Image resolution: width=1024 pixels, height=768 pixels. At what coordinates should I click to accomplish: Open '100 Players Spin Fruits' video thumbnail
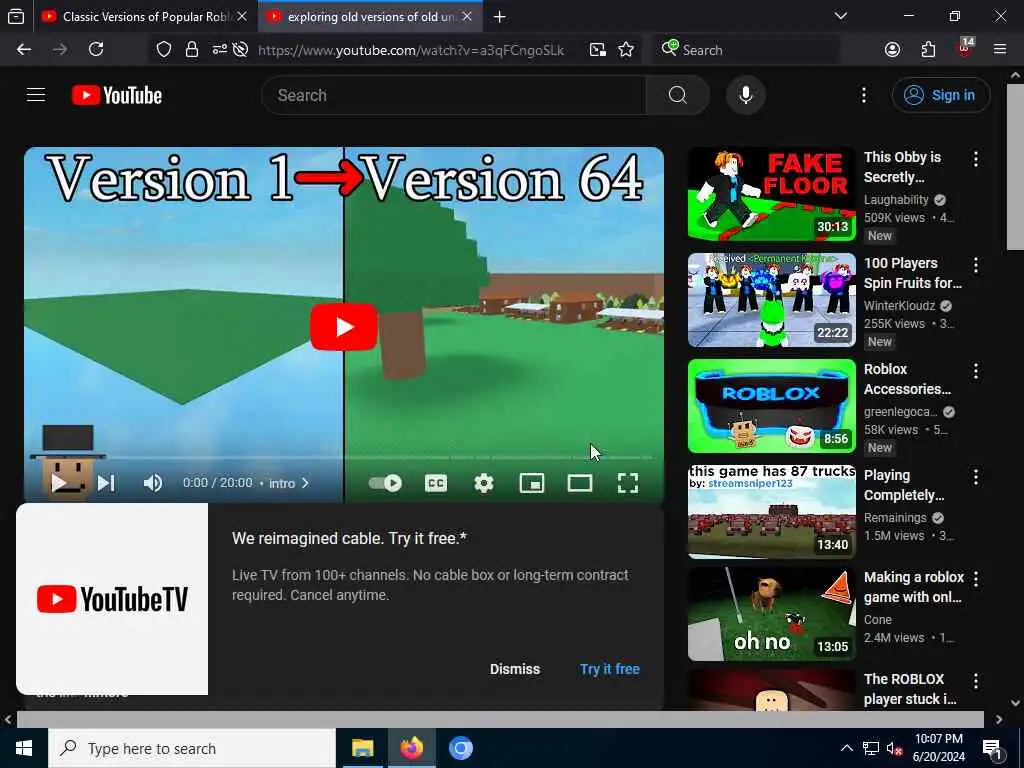[771, 300]
